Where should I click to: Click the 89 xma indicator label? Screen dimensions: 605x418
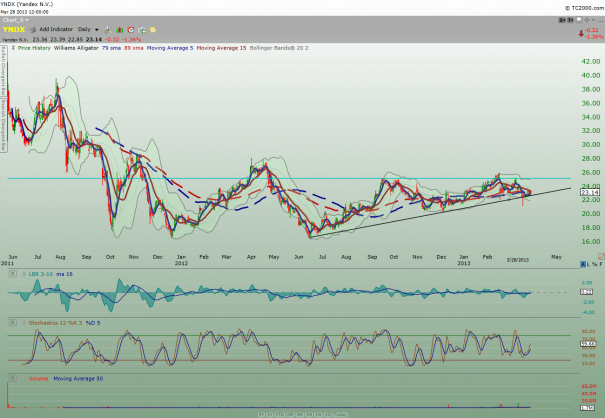pyautogui.click(x=134, y=48)
